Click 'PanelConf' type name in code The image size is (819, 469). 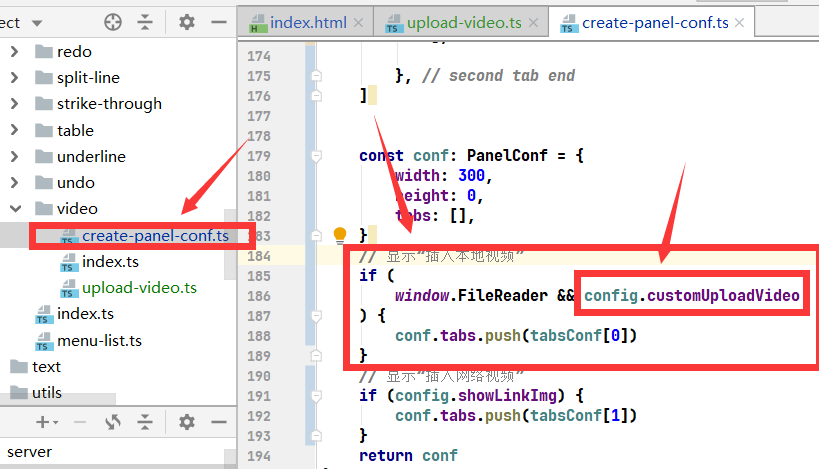coord(507,156)
